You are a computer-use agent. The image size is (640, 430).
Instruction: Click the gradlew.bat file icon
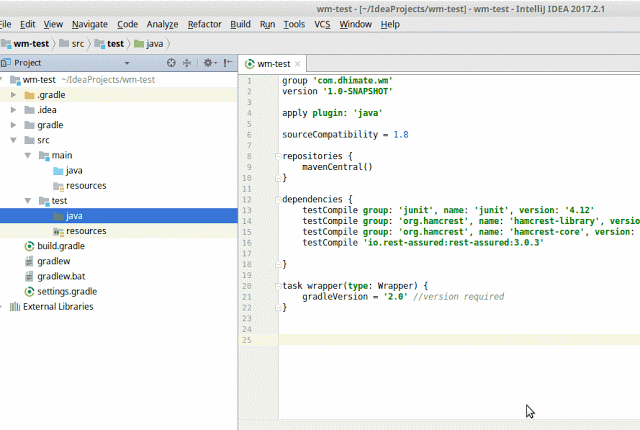click(29, 276)
